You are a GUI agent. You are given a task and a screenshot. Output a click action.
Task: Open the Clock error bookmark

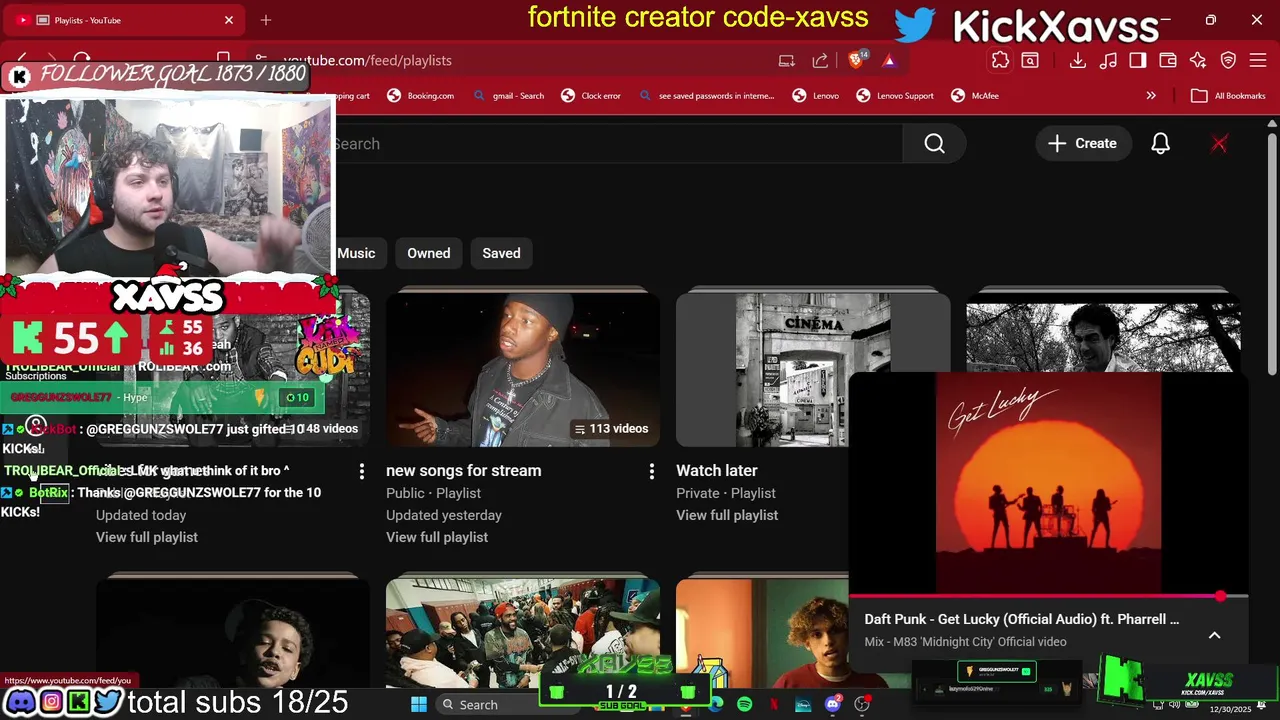590,96
